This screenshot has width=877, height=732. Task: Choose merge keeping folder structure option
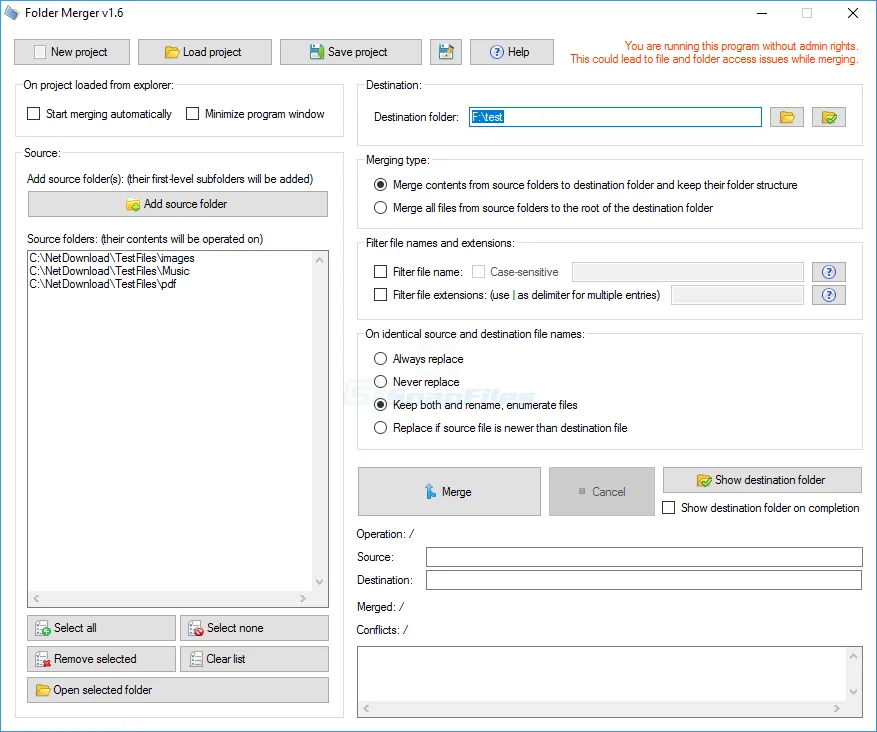coord(380,185)
